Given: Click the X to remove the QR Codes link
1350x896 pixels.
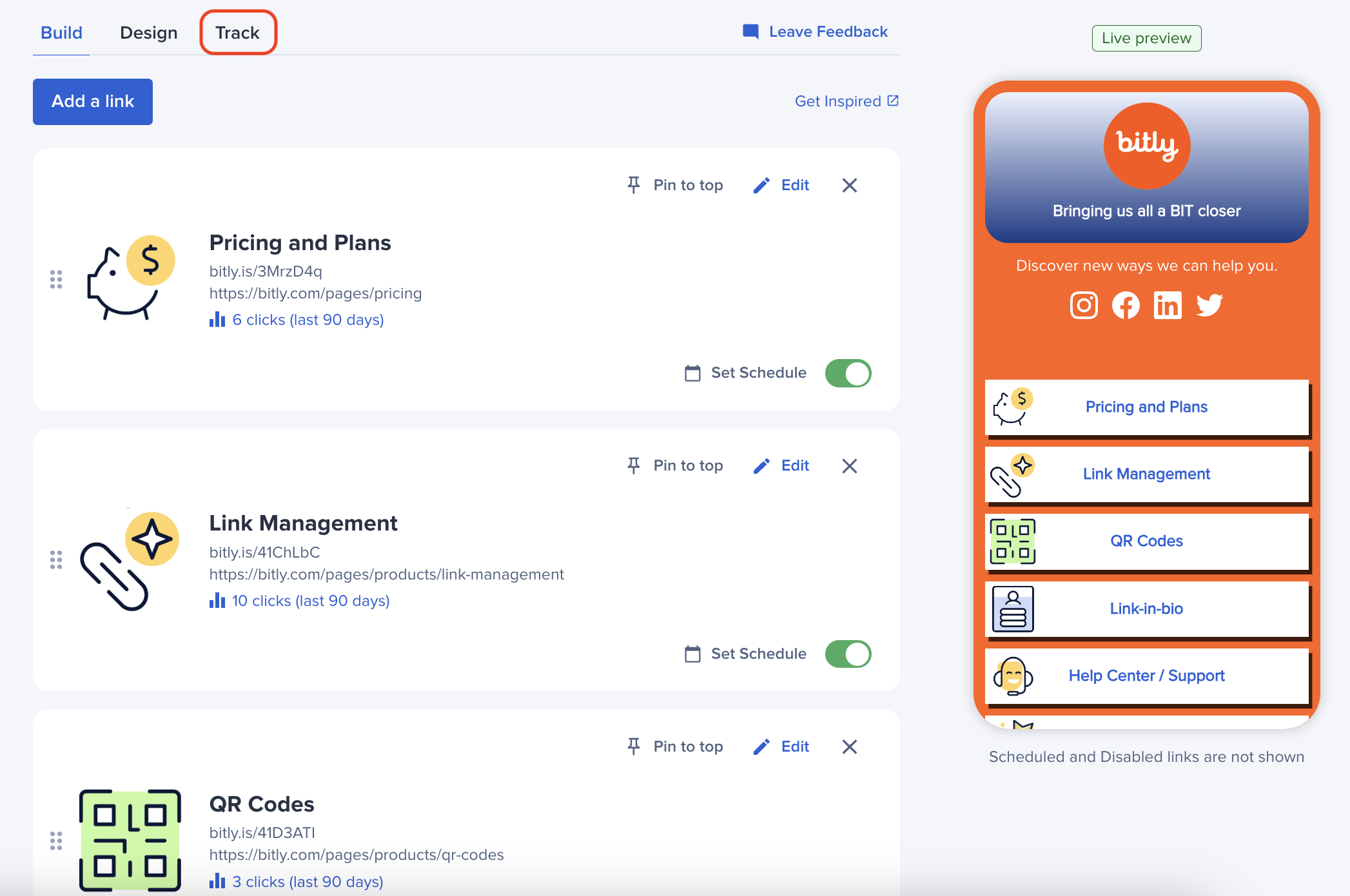Looking at the screenshot, I should pyautogui.click(x=850, y=746).
